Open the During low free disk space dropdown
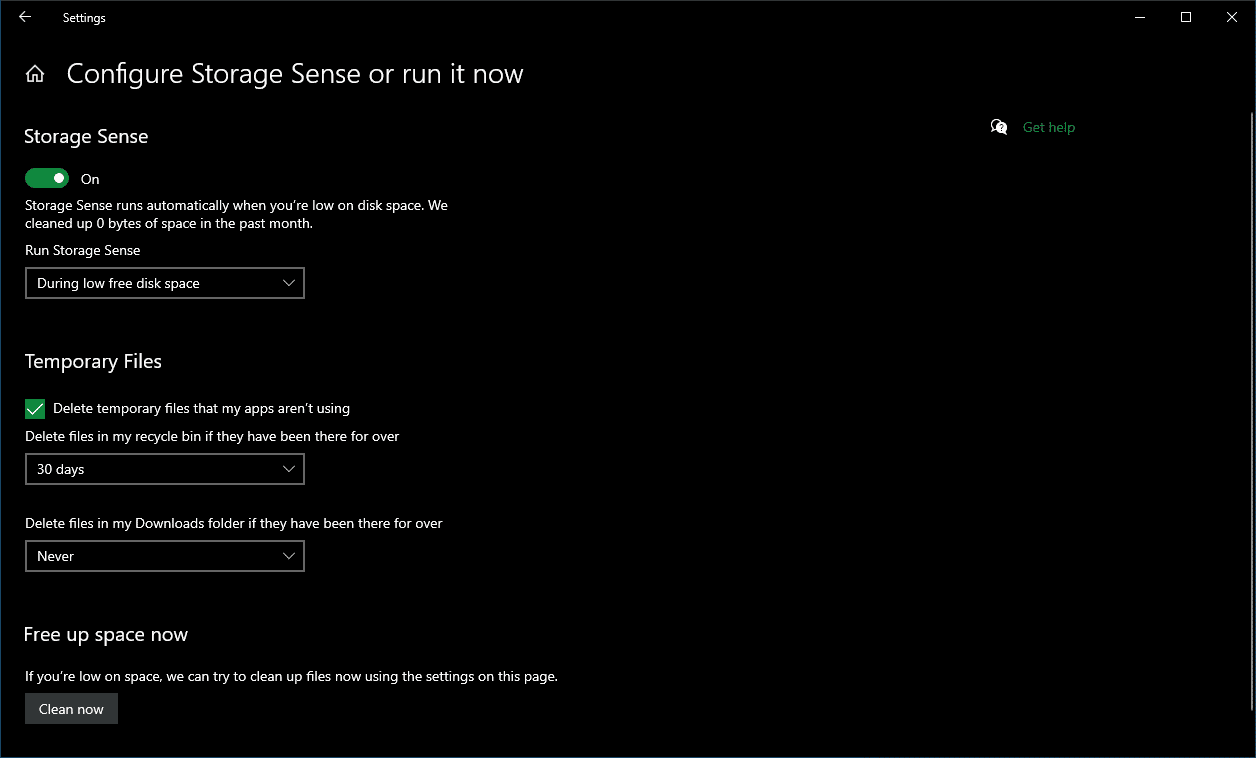The height and width of the screenshot is (758, 1256). click(165, 283)
